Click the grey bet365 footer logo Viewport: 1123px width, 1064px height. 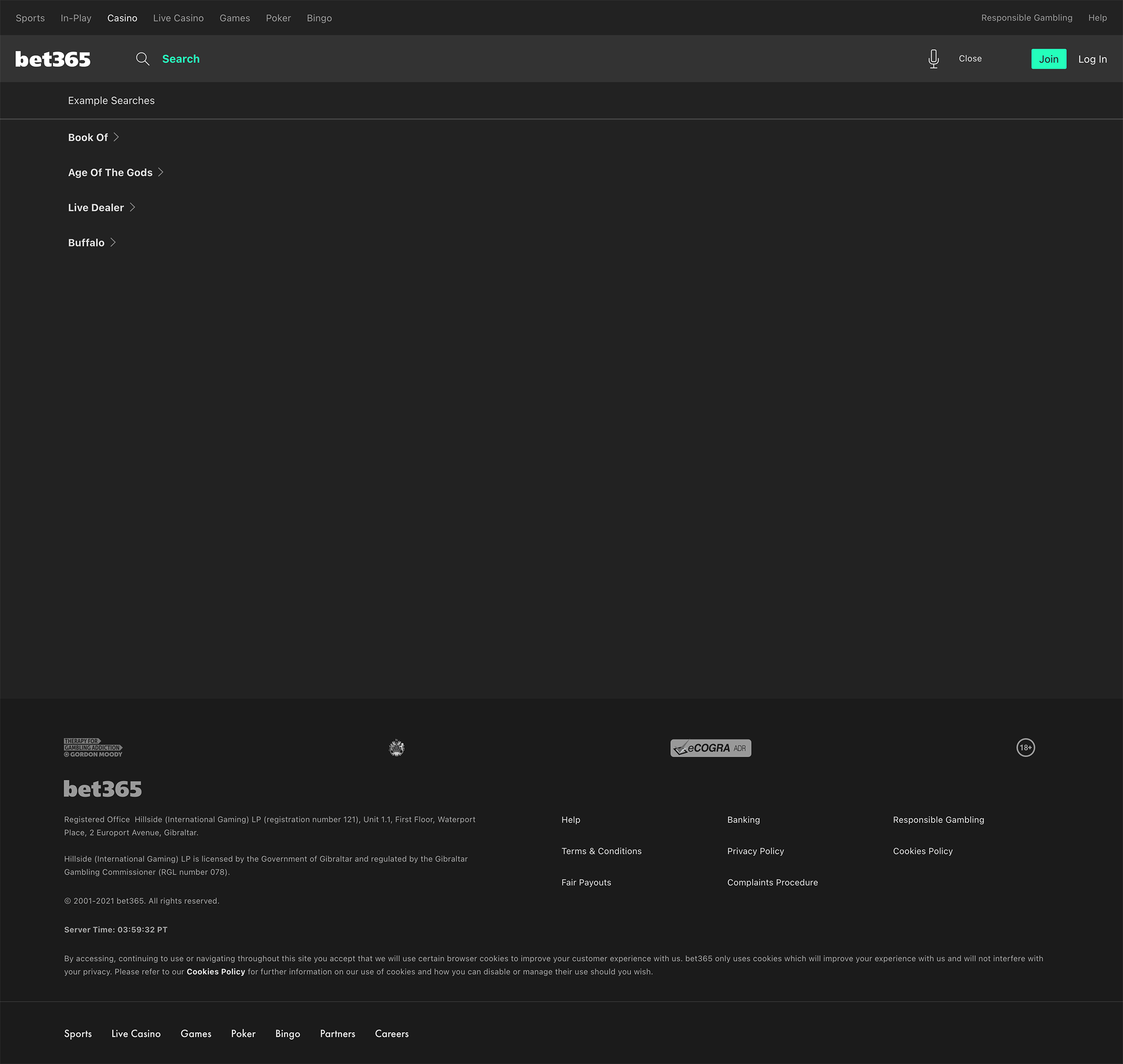102,789
